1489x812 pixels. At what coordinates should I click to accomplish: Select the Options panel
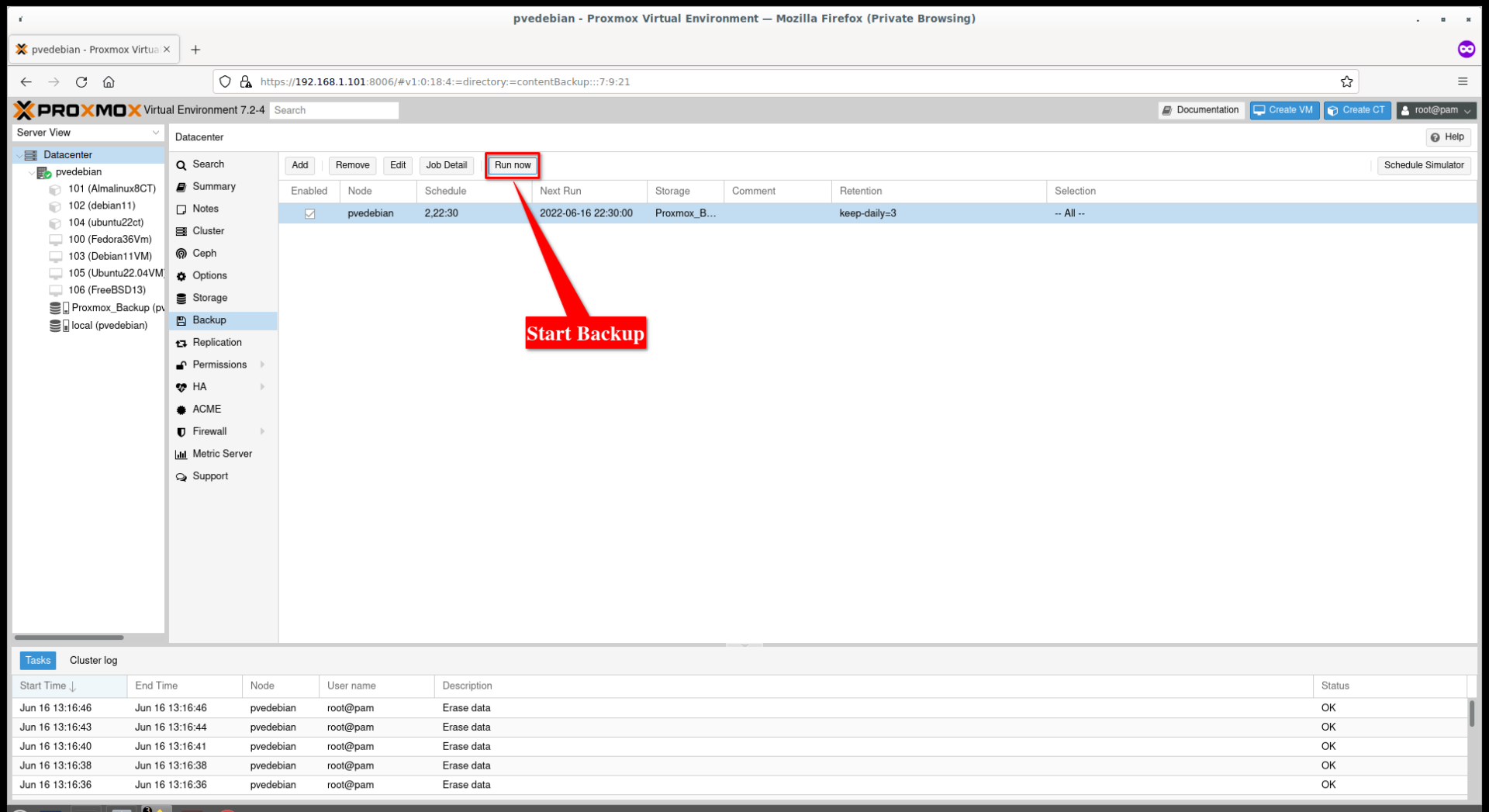[209, 275]
